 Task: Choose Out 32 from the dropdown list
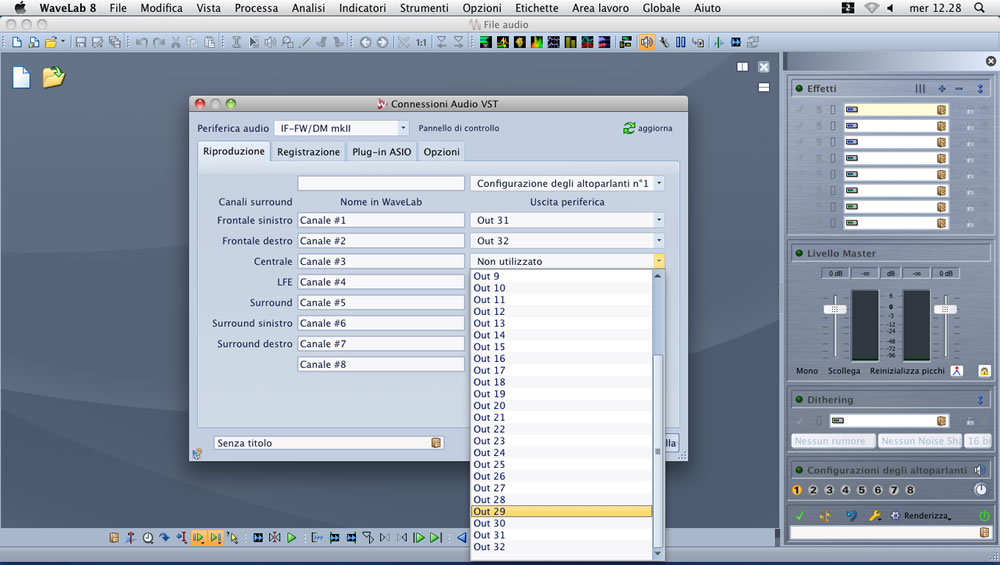click(561, 547)
